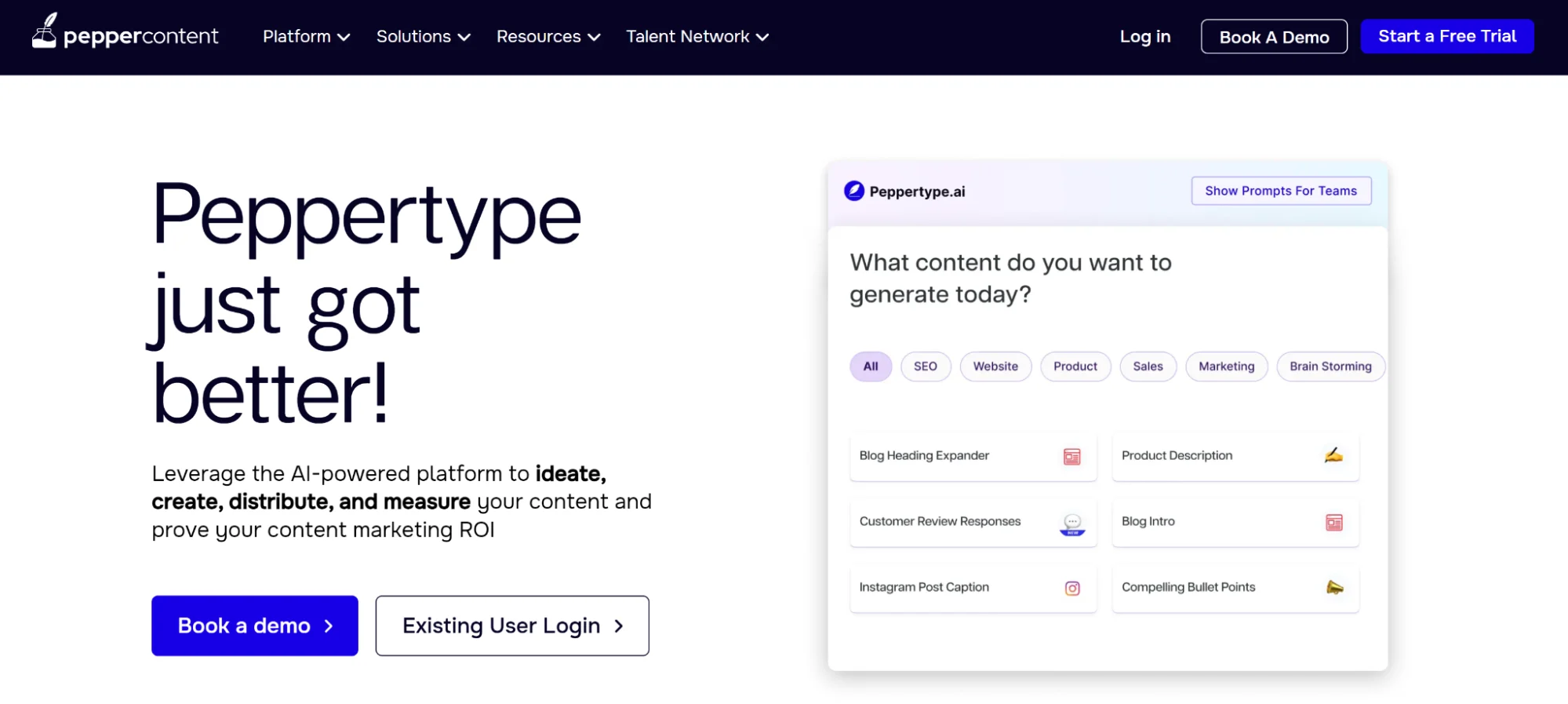Click Show Prompts For Teams
Screen dimensions: 1568x704
pos(1280,191)
